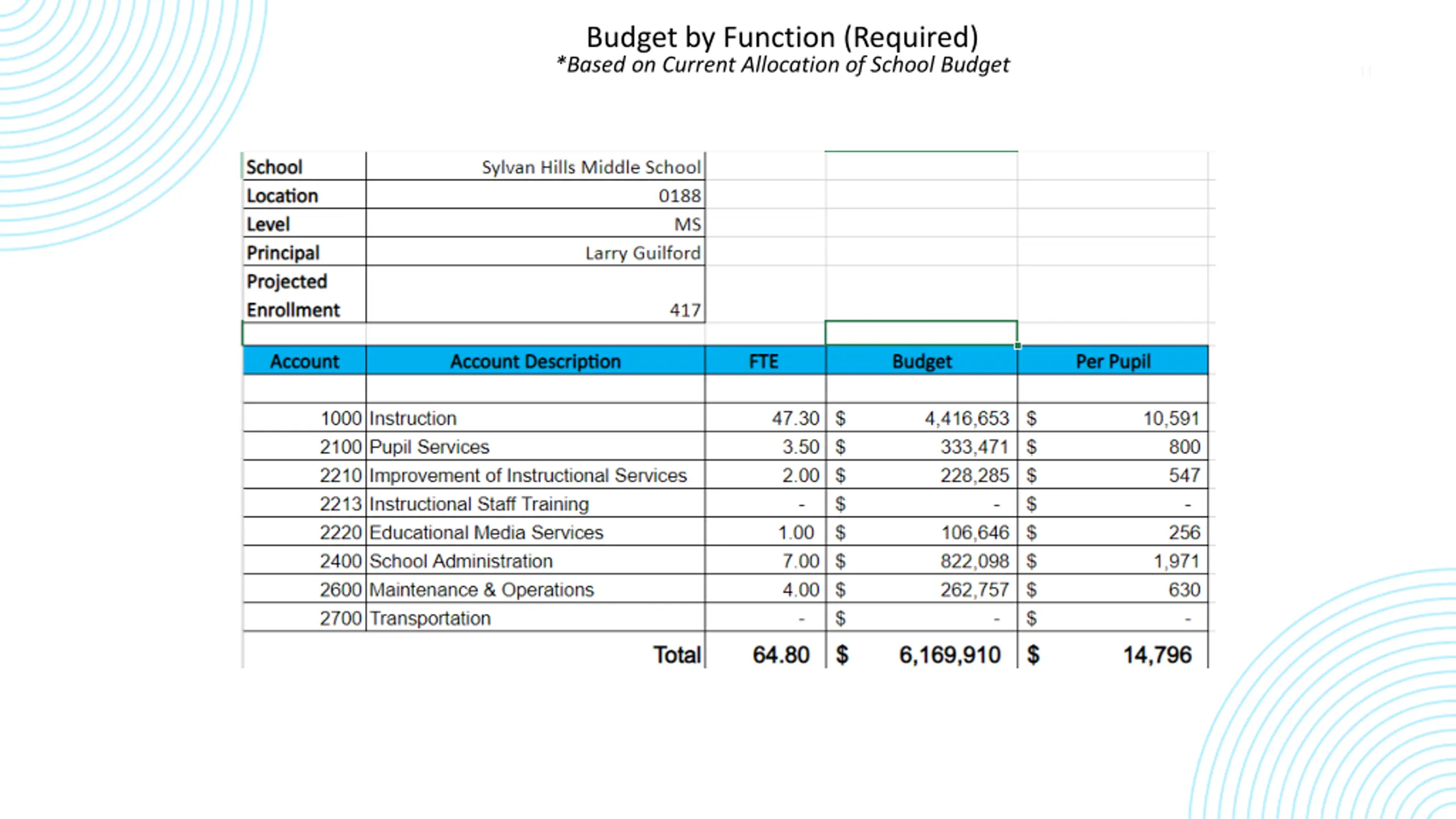
Task: Click the Per Pupil column header
Action: coord(1112,361)
